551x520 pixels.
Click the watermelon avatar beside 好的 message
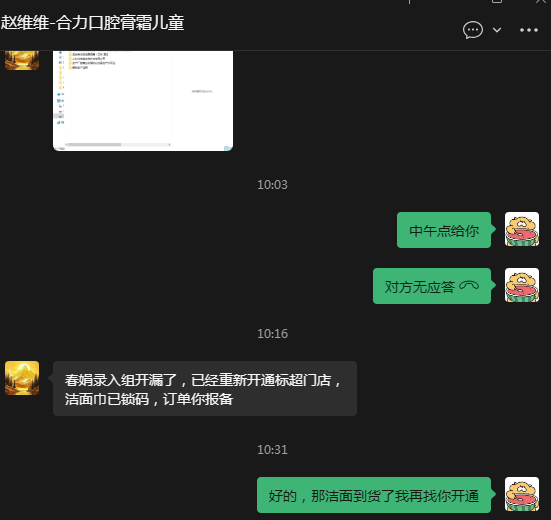(x=522, y=494)
